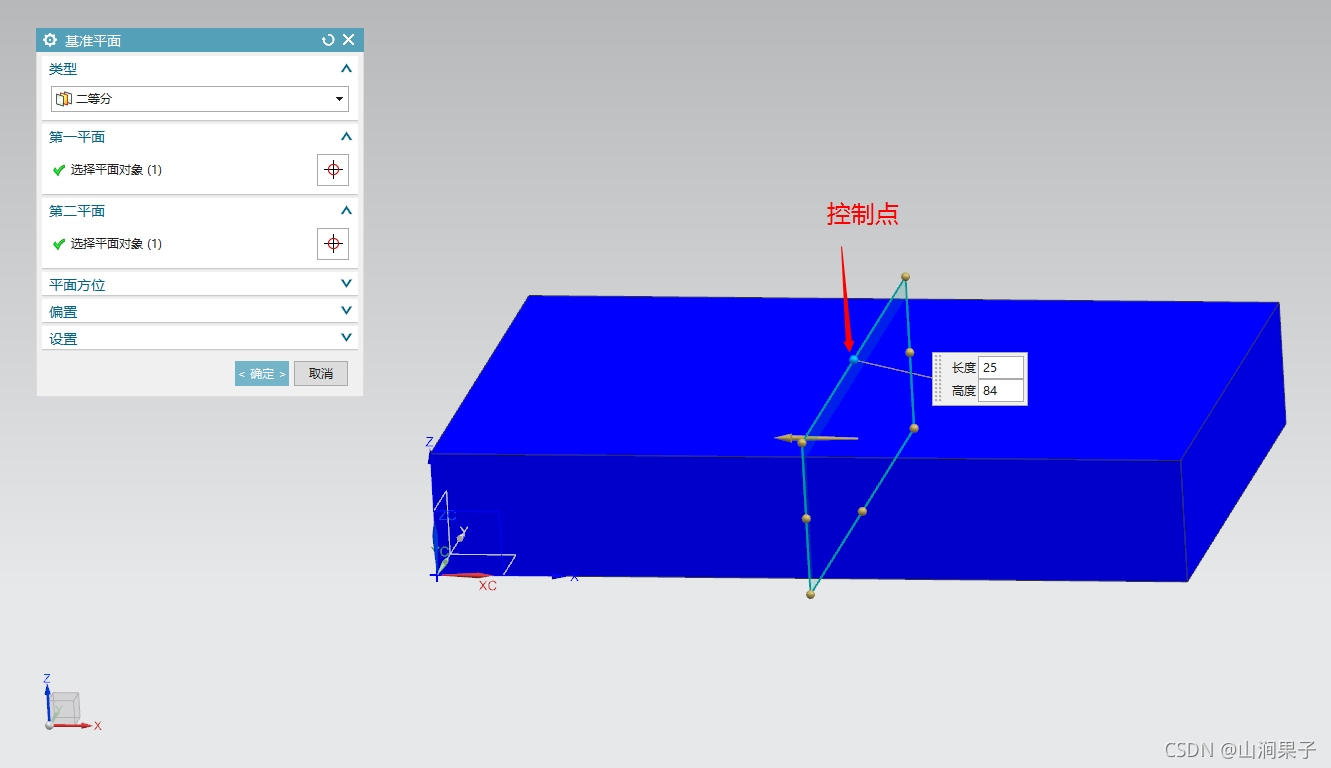Click the 取消 button
The image size is (1331, 768).
coord(321,374)
